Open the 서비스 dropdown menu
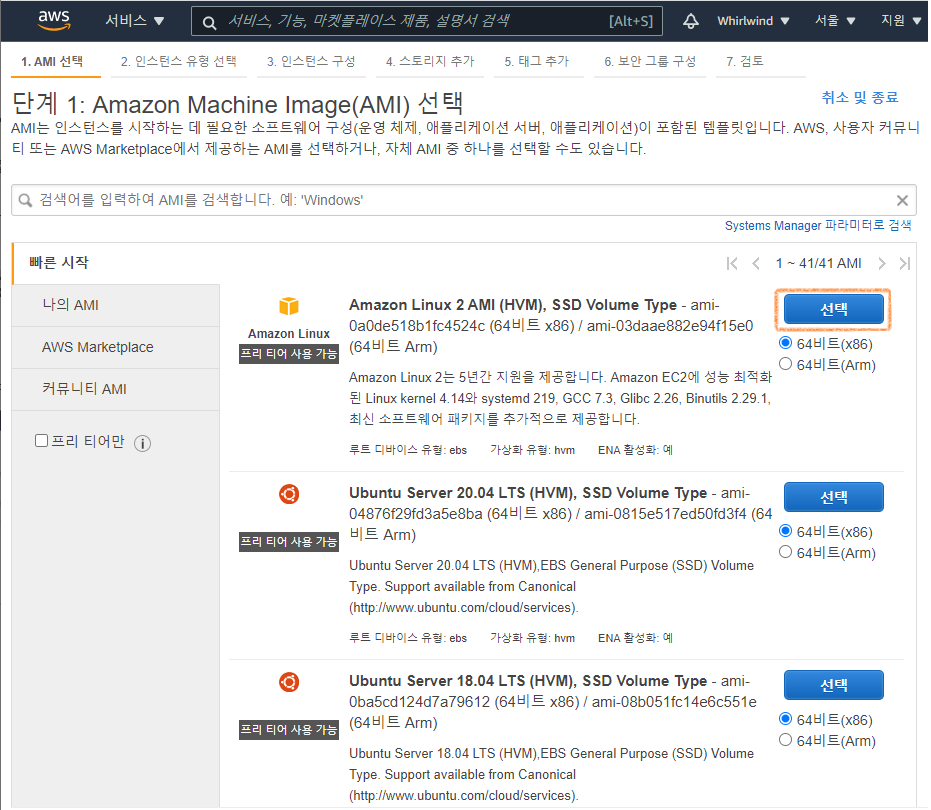The image size is (931, 810). coord(134,21)
